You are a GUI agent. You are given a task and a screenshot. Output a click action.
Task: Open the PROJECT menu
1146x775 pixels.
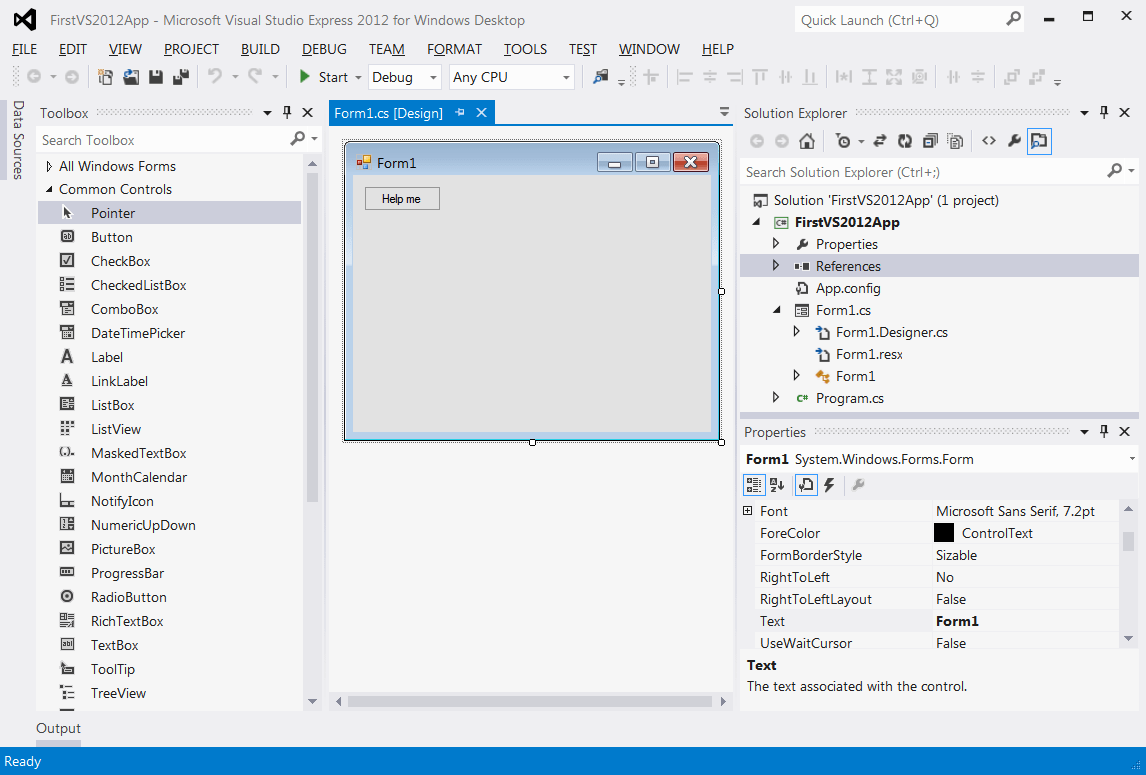191,49
